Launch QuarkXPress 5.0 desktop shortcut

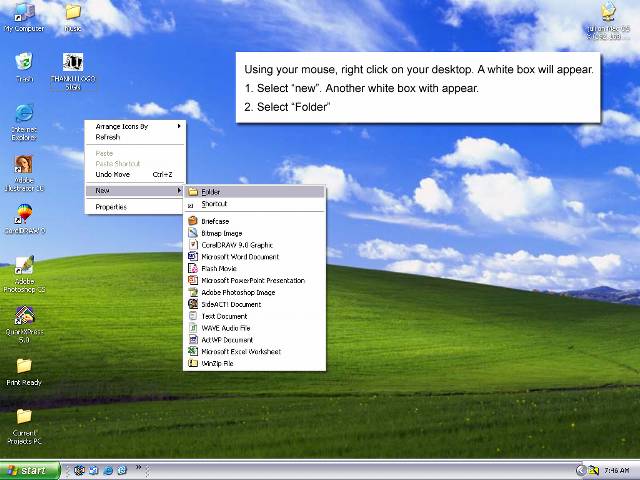click(x=24, y=324)
